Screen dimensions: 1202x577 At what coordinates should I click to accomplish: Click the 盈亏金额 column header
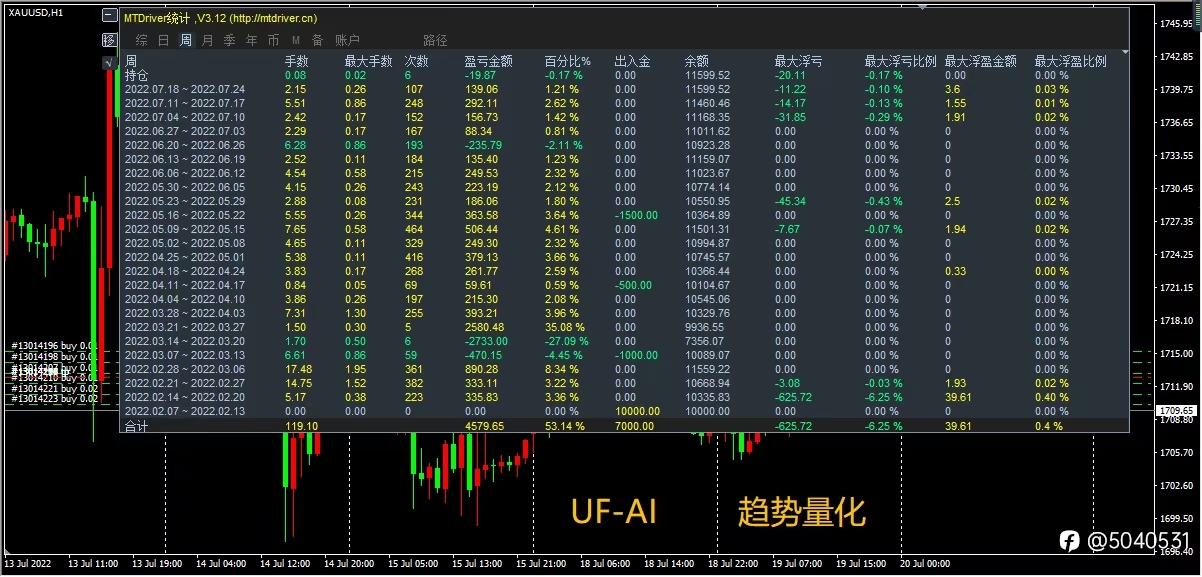coord(489,61)
